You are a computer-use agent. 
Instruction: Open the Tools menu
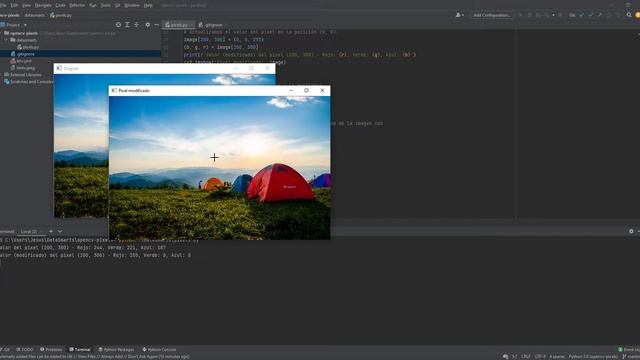coord(106,5)
